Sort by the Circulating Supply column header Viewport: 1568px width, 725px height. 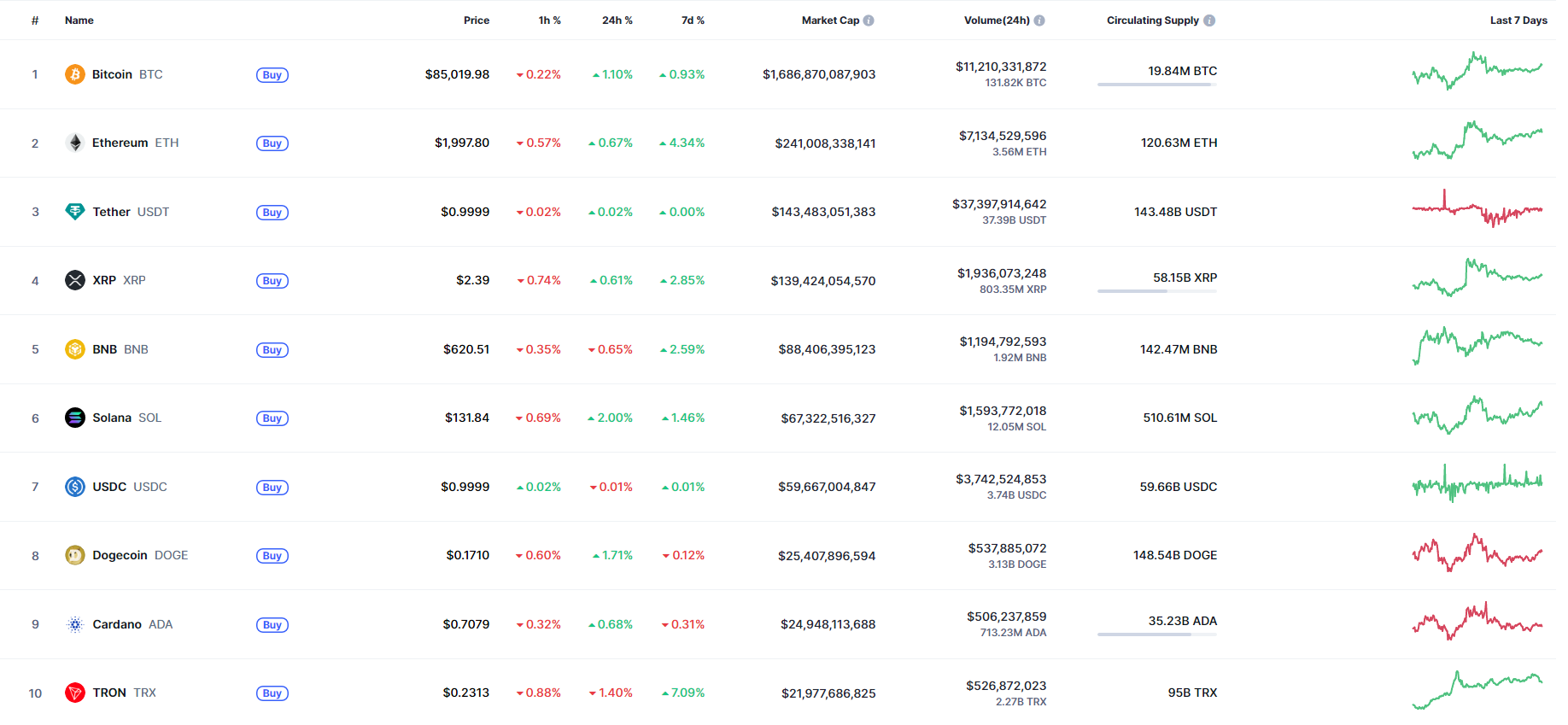1153,20
